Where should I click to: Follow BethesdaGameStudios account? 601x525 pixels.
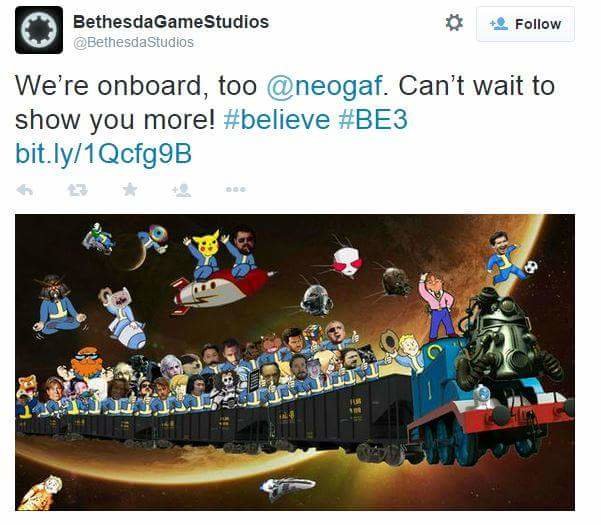[x=525, y=24]
